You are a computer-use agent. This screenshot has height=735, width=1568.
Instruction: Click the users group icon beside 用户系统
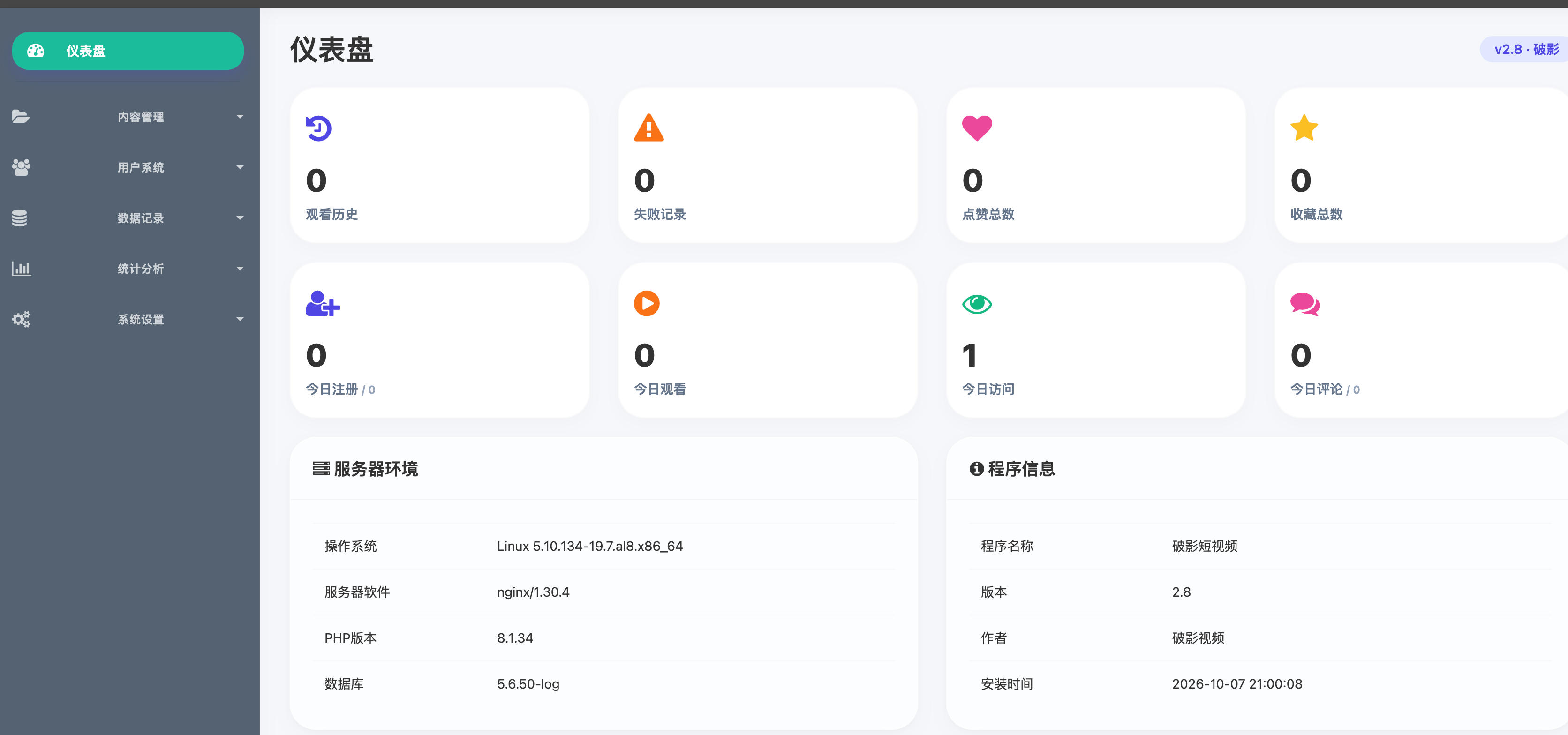(21, 167)
